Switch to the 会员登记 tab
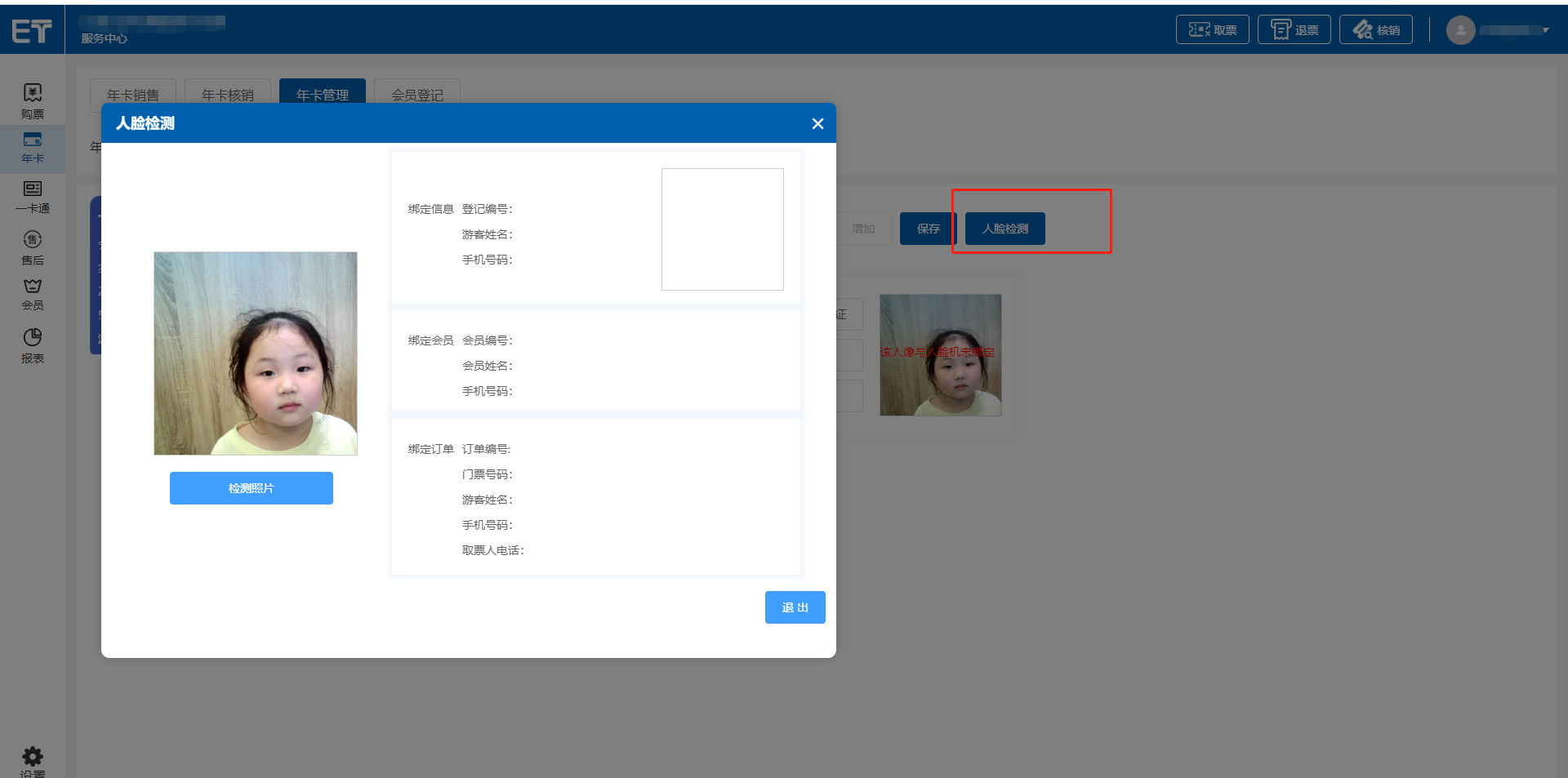This screenshot has width=1568, height=778. tap(417, 95)
